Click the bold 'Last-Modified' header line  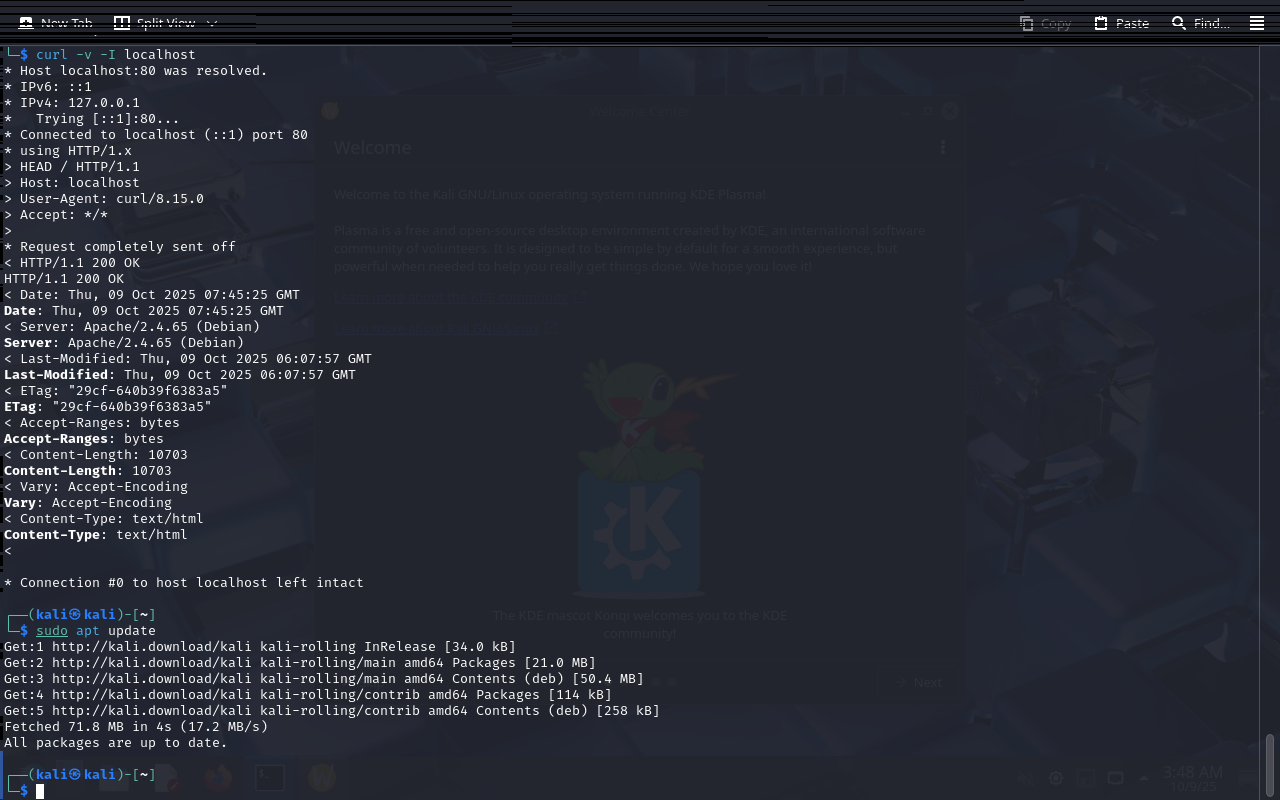180,375
